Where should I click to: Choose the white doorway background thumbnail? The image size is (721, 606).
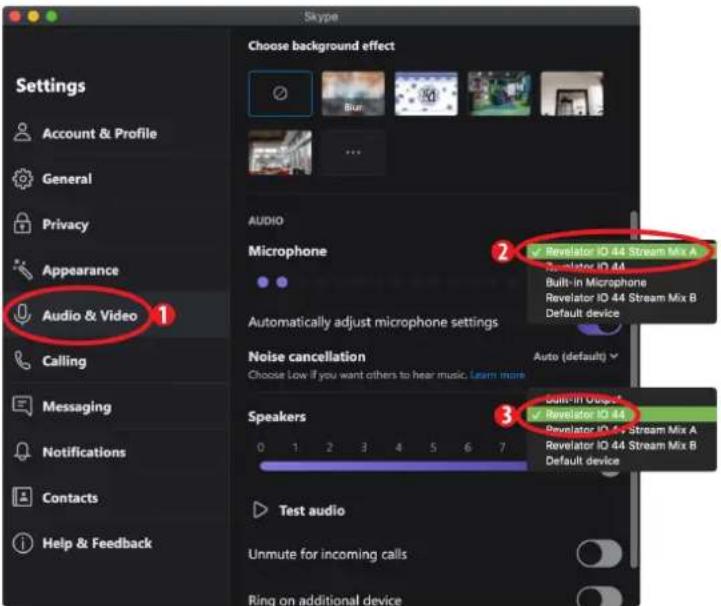[572, 93]
